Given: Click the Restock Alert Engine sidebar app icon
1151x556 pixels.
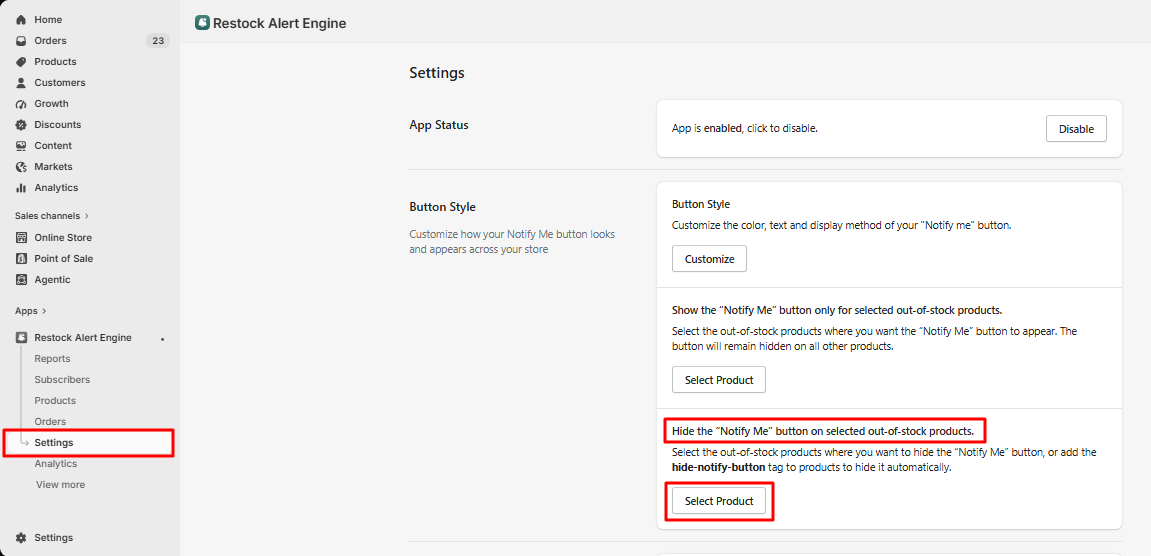Looking at the screenshot, I should 21,338.
